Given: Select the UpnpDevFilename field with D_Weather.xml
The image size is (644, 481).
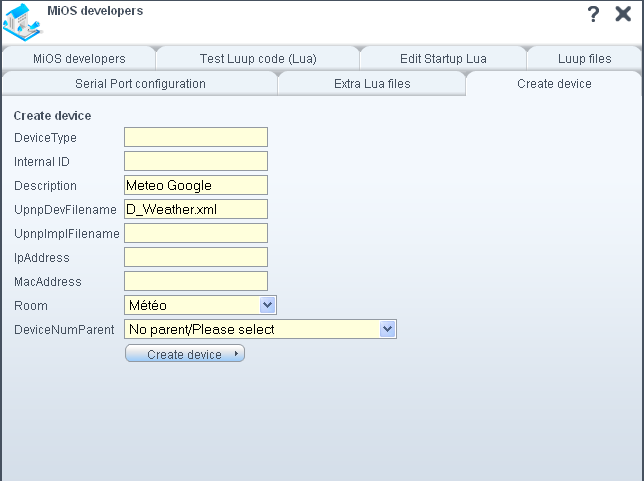Looking at the screenshot, I should [x=196, y=209].
